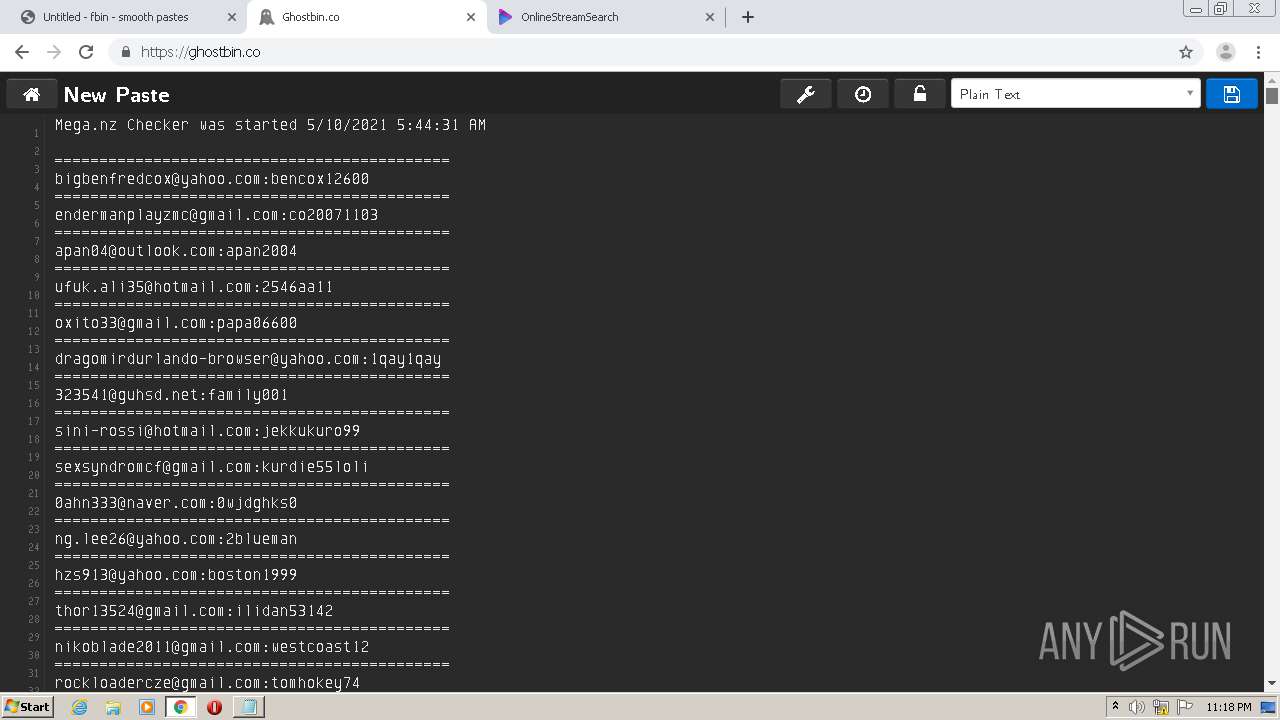Click the Mega.nz Checker header line
This screenshot has height=720, width=1280.
(x=270, y=125)
